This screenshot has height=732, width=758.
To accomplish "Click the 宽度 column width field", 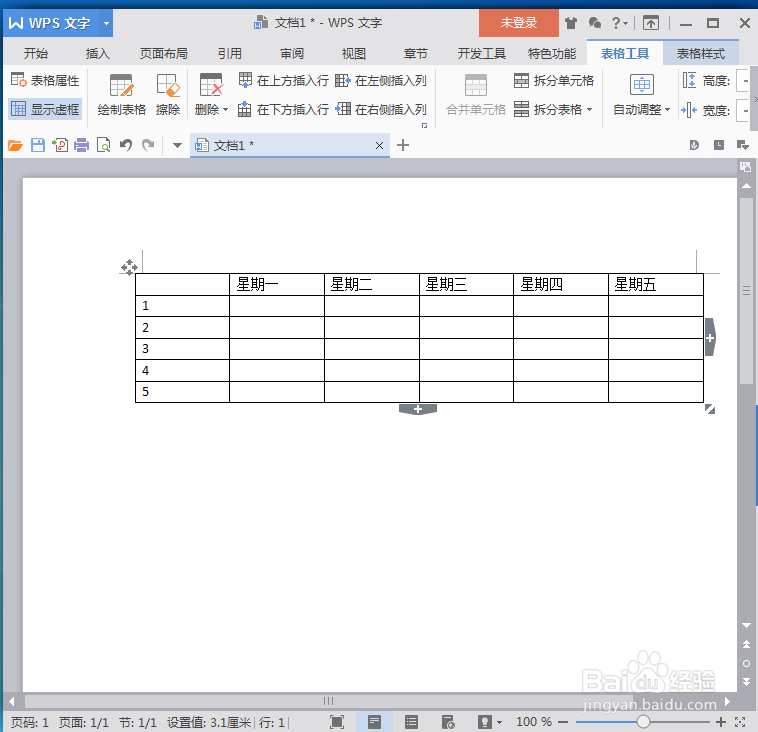I will (743, 111).
